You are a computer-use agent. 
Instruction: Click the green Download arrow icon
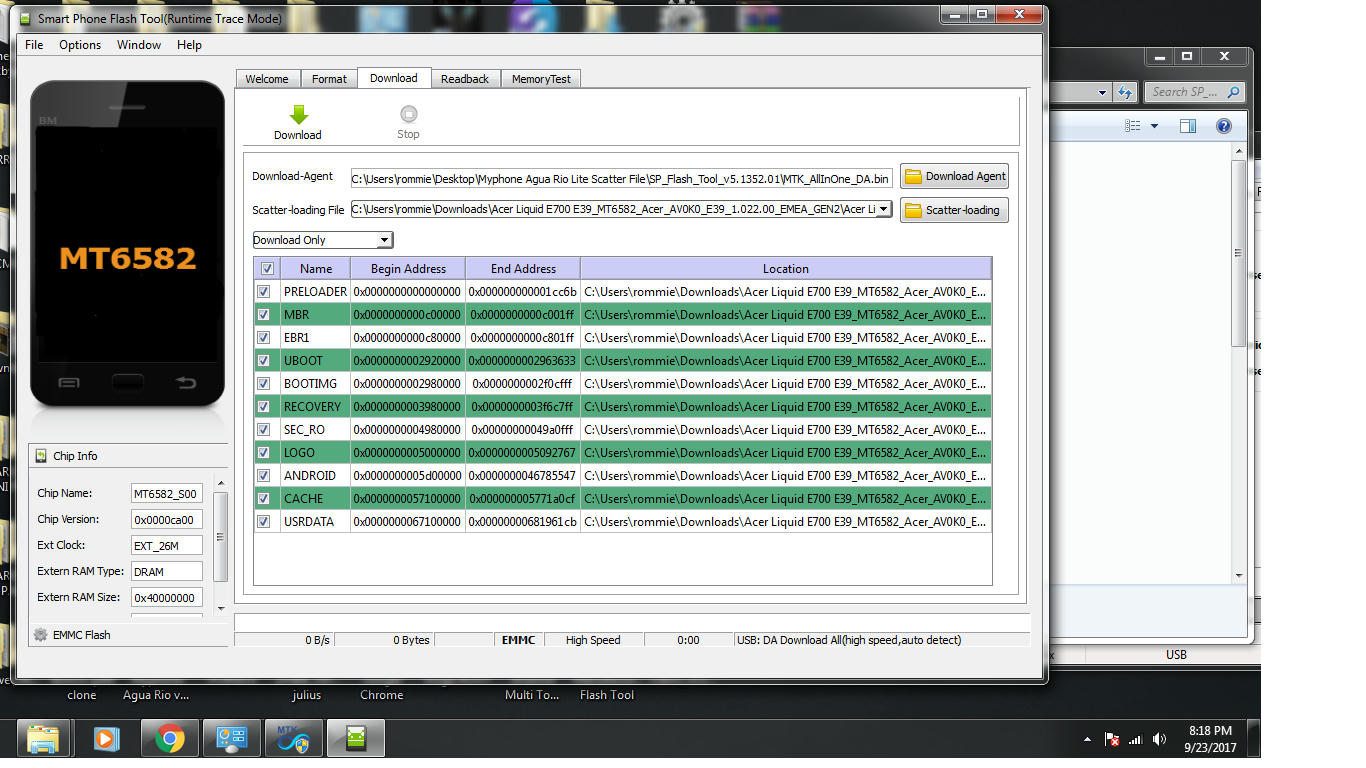(x=298, y=114)
